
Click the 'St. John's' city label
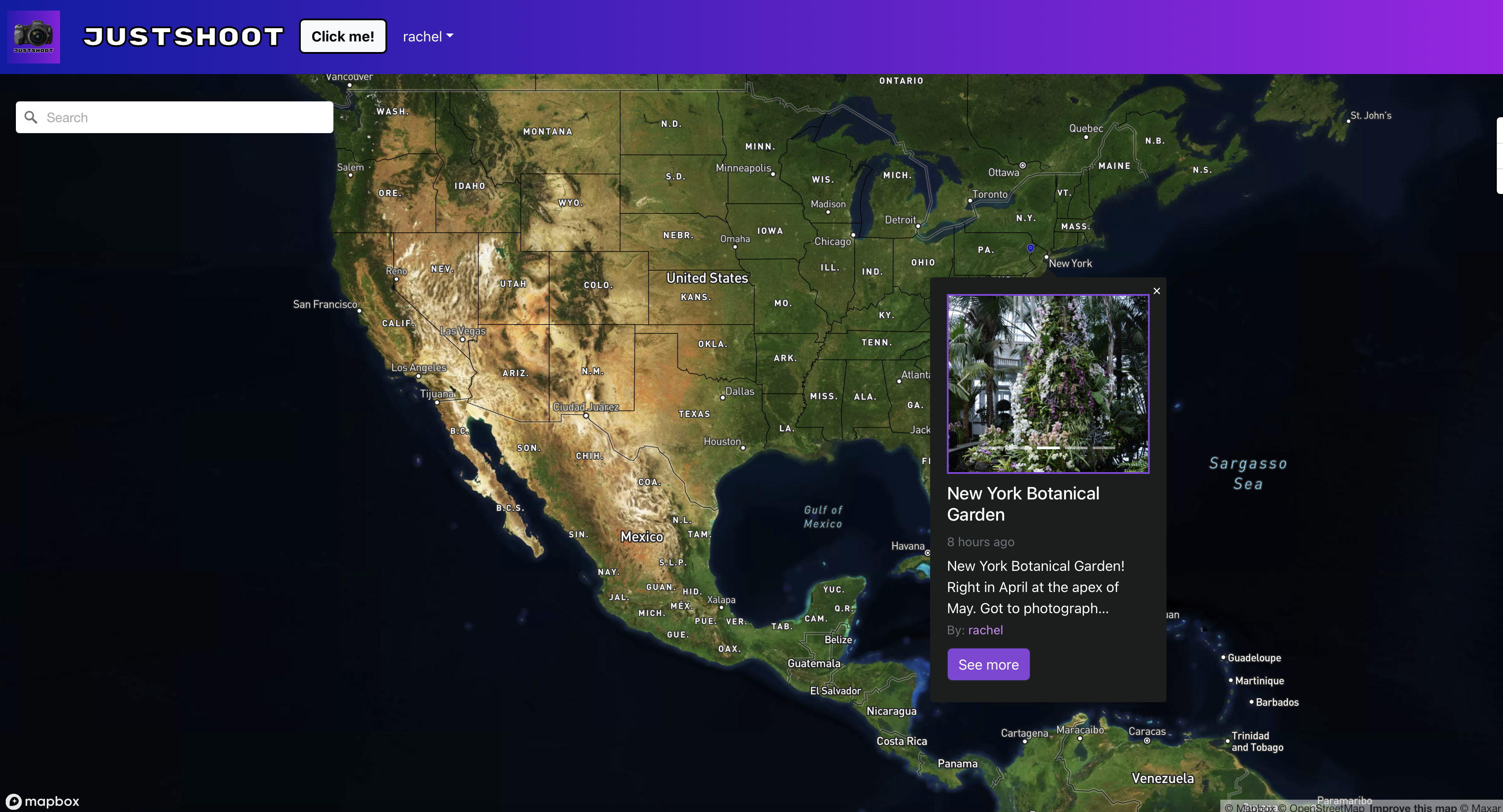click(1371, 115)
